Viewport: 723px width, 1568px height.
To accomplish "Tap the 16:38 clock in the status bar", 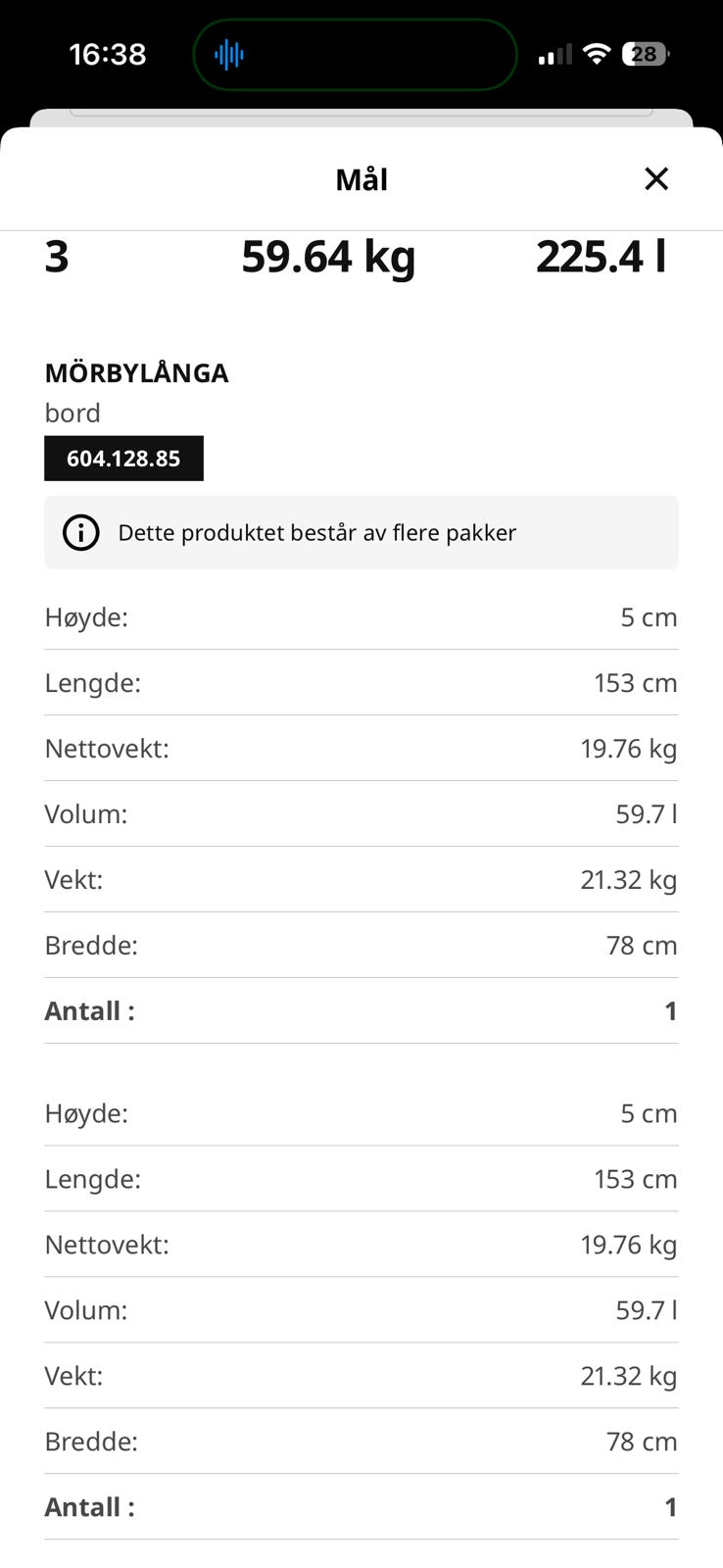I will coord(108,54).
